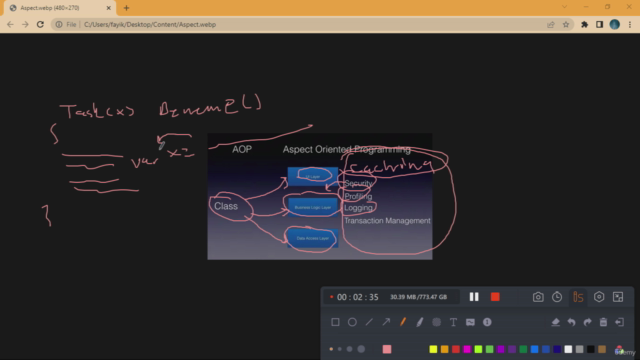Select the Rectangle drawing tool
Screen dimensions: 640x360
coord(335,322)
